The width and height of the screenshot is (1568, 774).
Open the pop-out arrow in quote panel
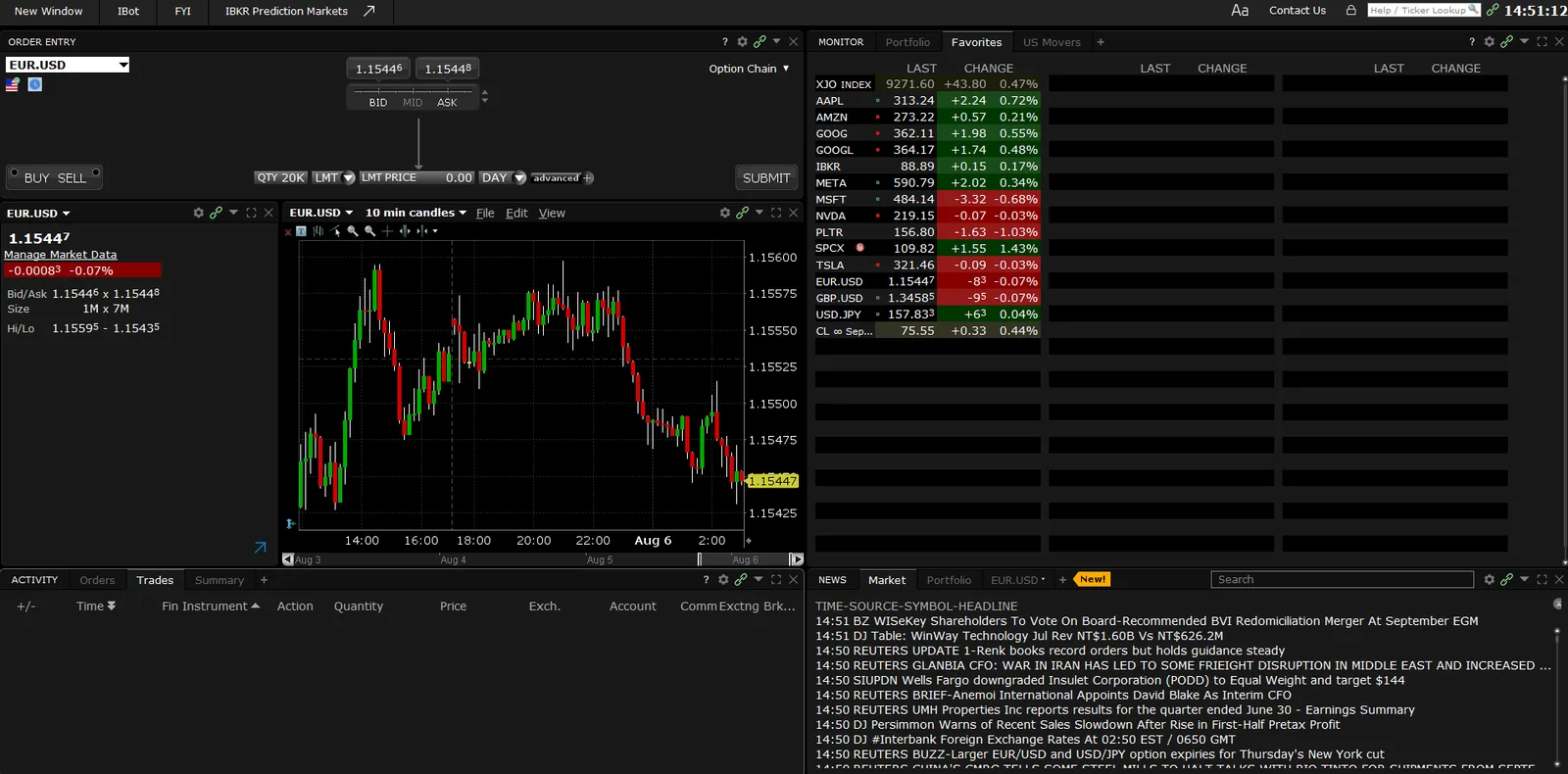(260, 548)
